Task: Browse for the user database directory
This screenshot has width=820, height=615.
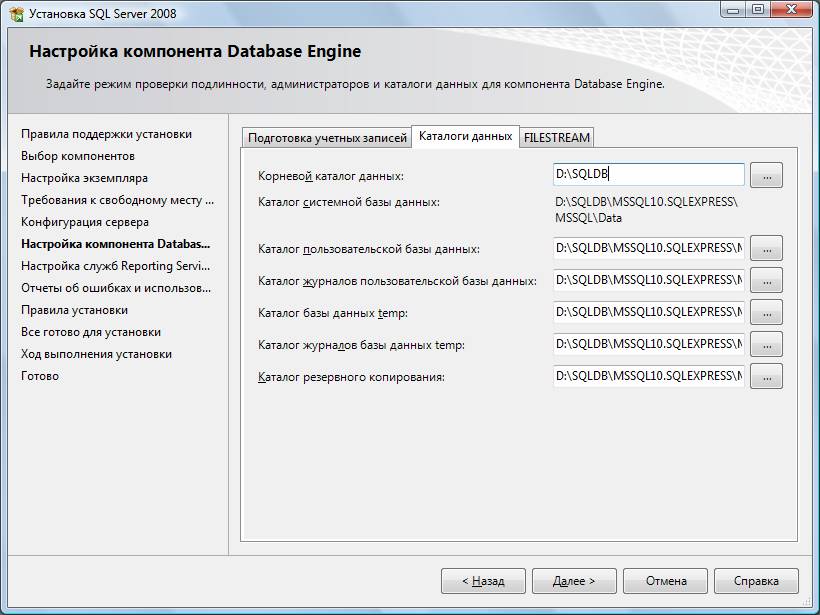Action: coord(766,248)
